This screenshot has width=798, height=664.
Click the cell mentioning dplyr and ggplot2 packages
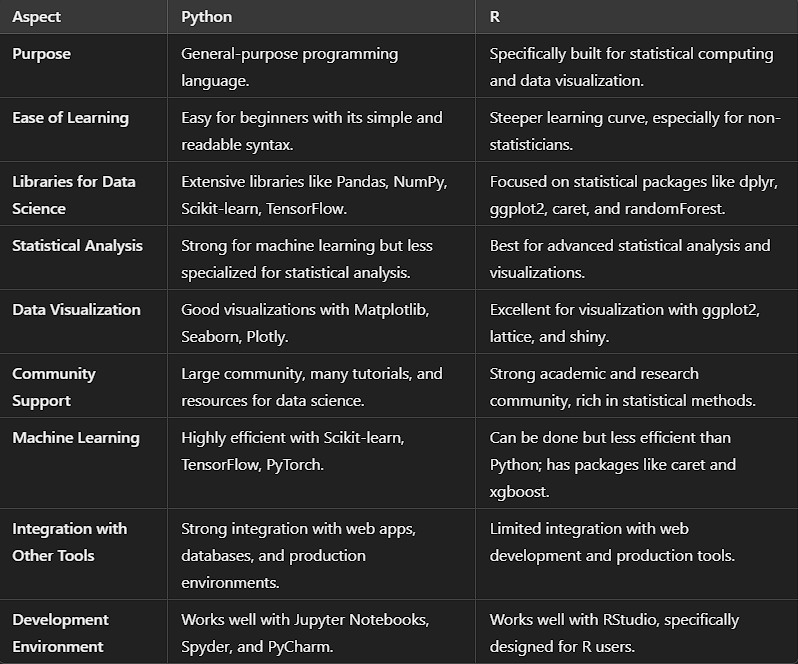point(630,195)
